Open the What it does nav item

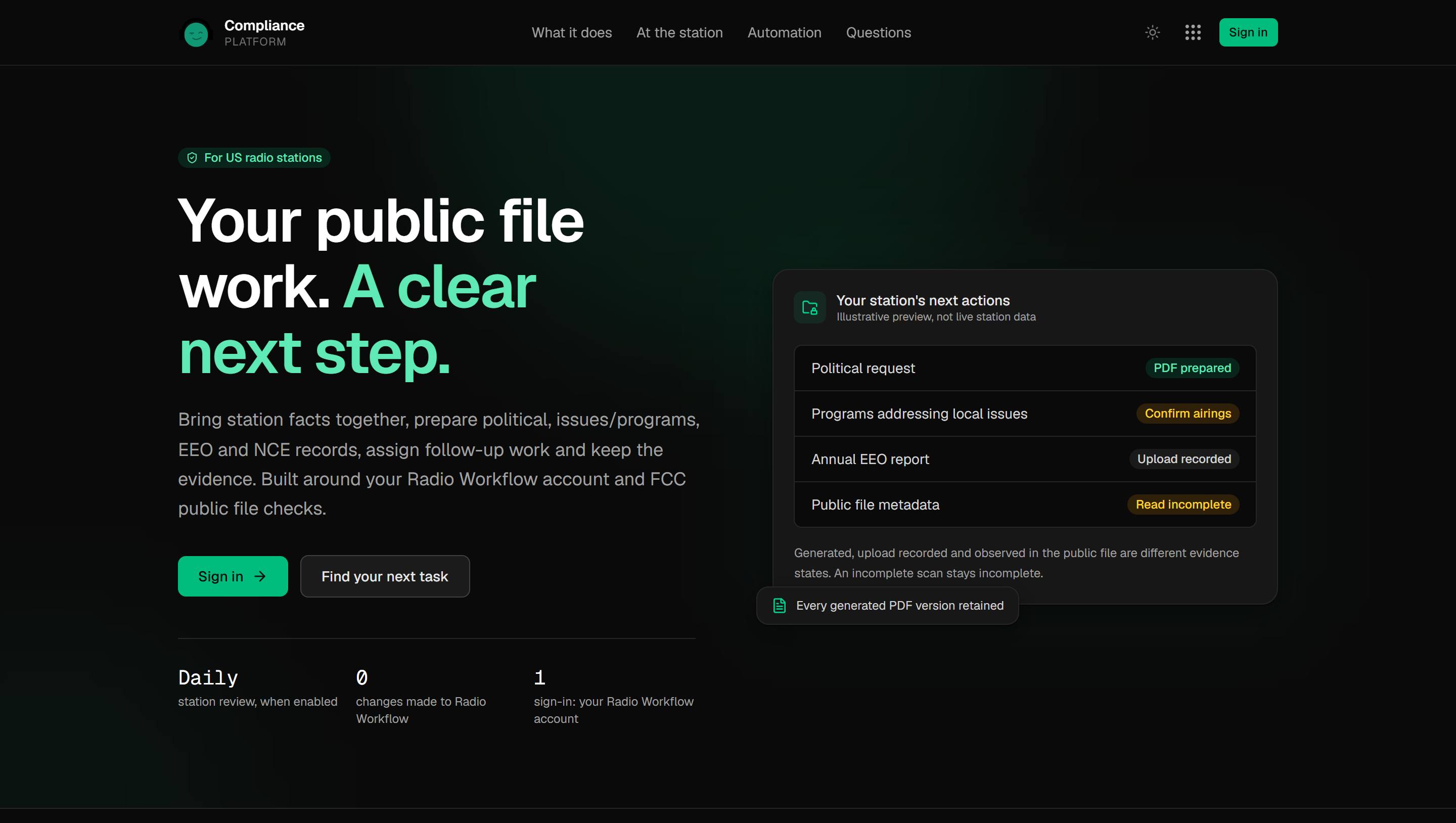(x=571, y=33)
